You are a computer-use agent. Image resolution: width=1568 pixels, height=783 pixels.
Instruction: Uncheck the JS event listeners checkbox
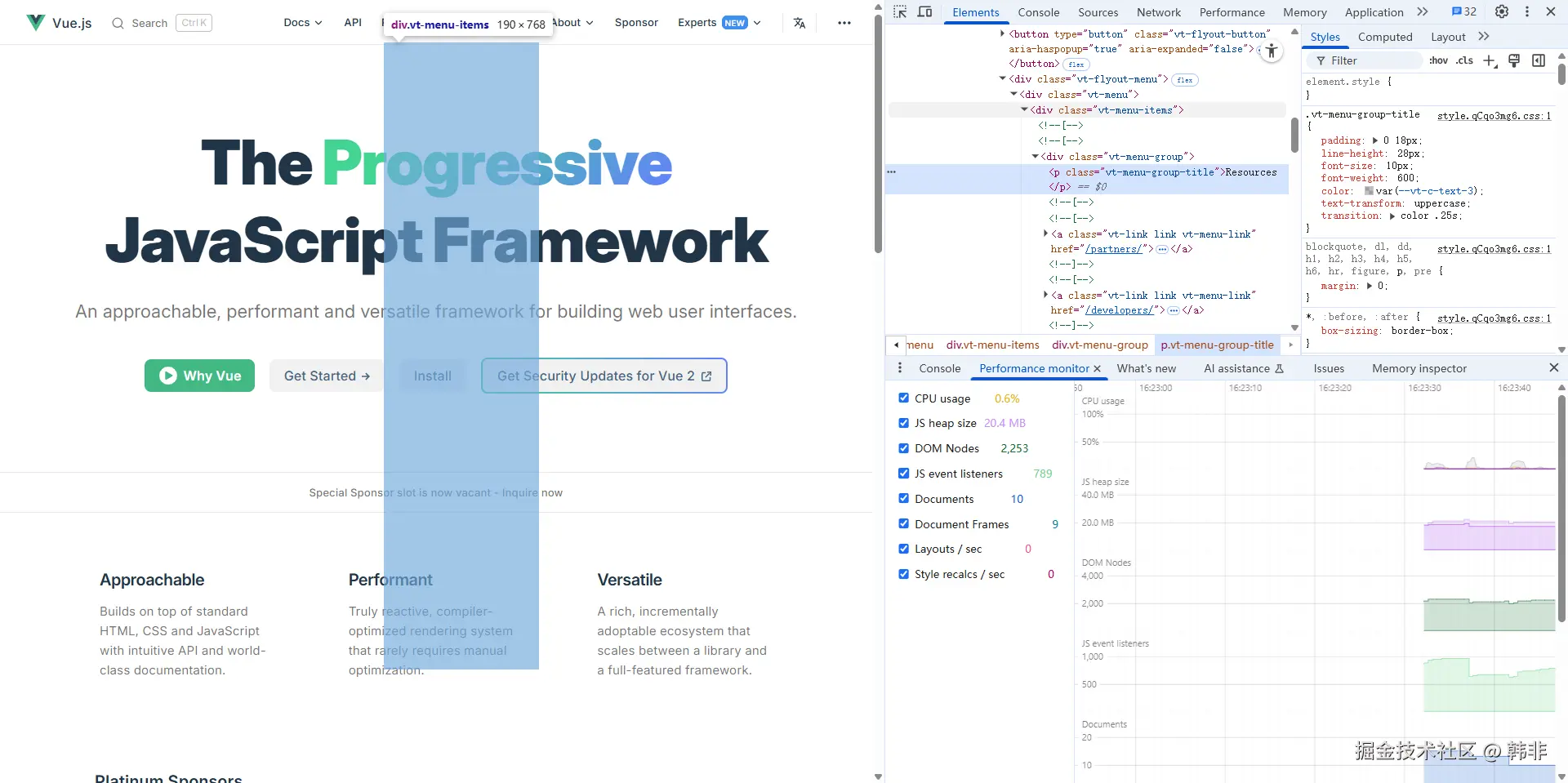point(903,474)
